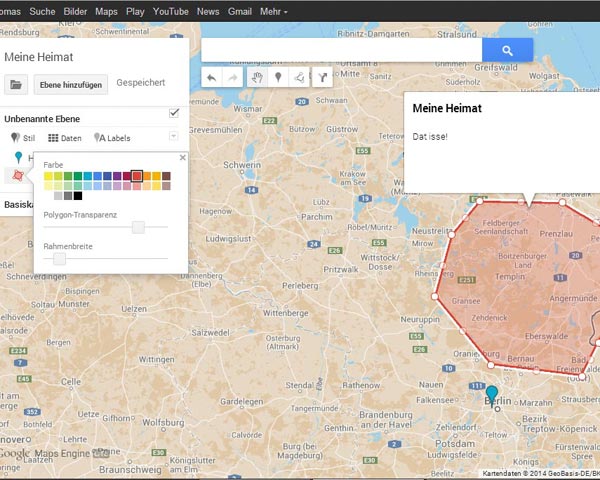Click the red polygon item icon in layer list

click(18, 175)
